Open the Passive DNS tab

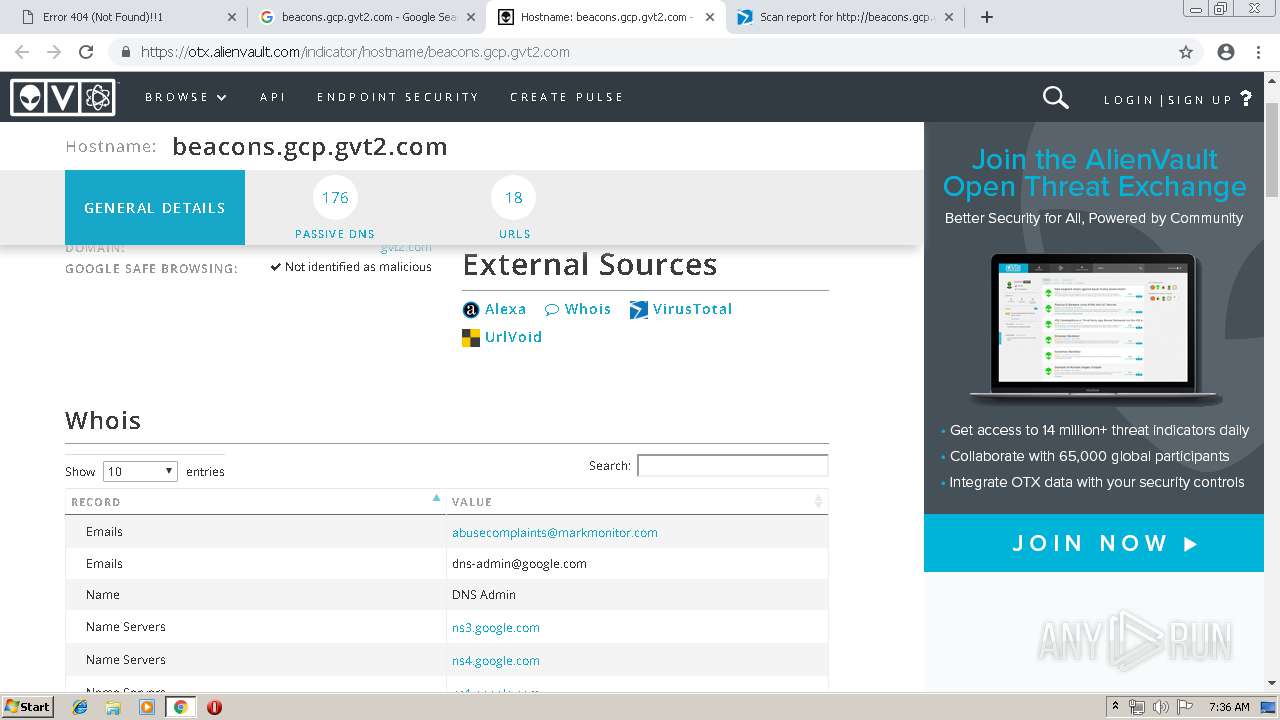pos(335,208)
